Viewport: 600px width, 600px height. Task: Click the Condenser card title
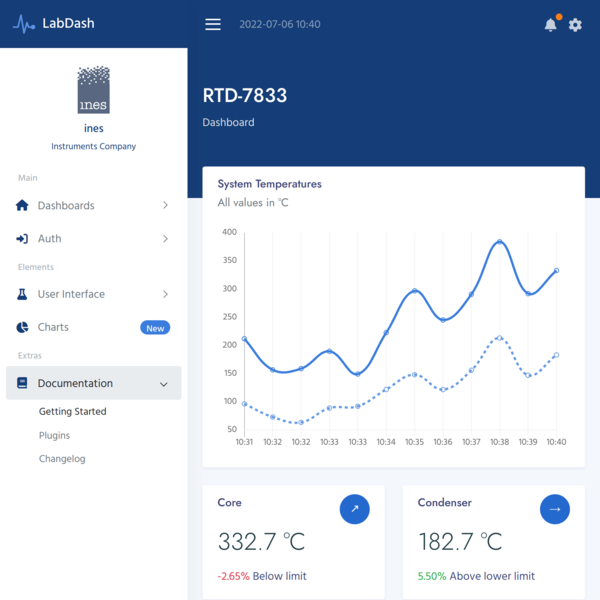(x=445, y=502)
